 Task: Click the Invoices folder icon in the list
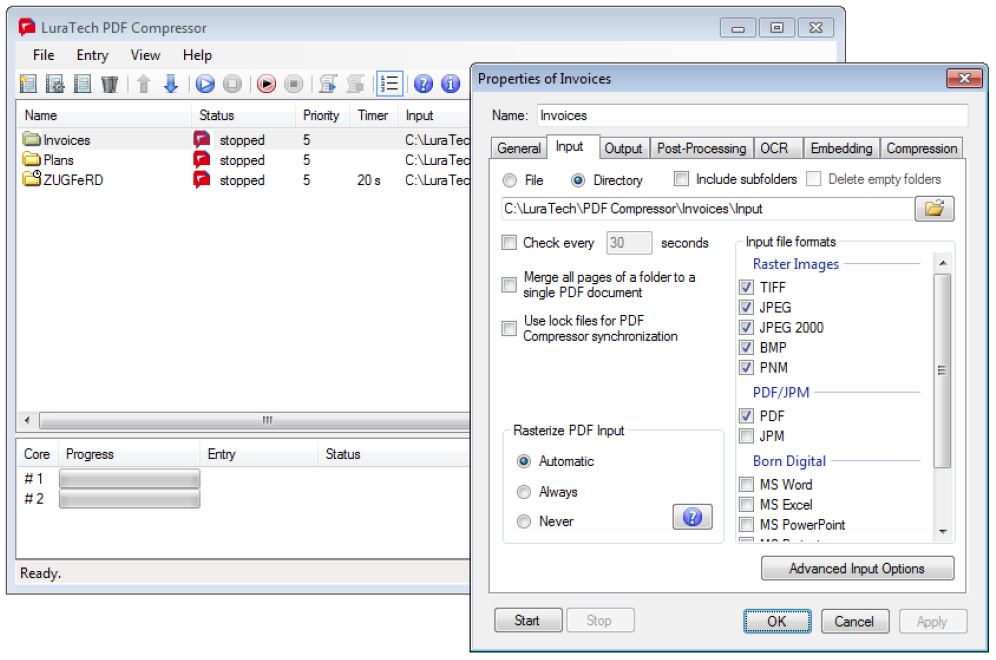point(31,139)
